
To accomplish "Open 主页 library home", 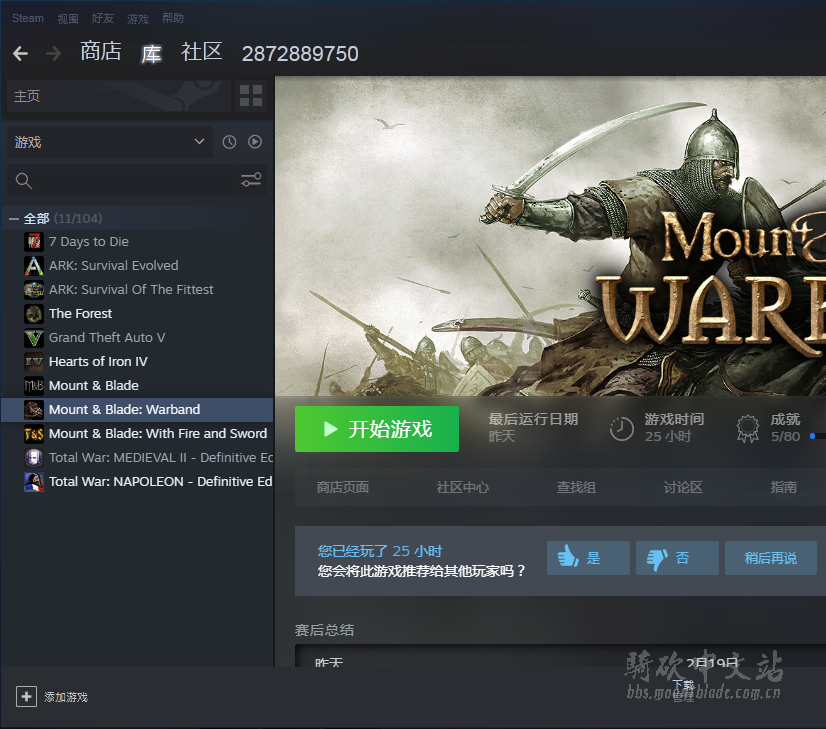I will click(x=119, y=96).
